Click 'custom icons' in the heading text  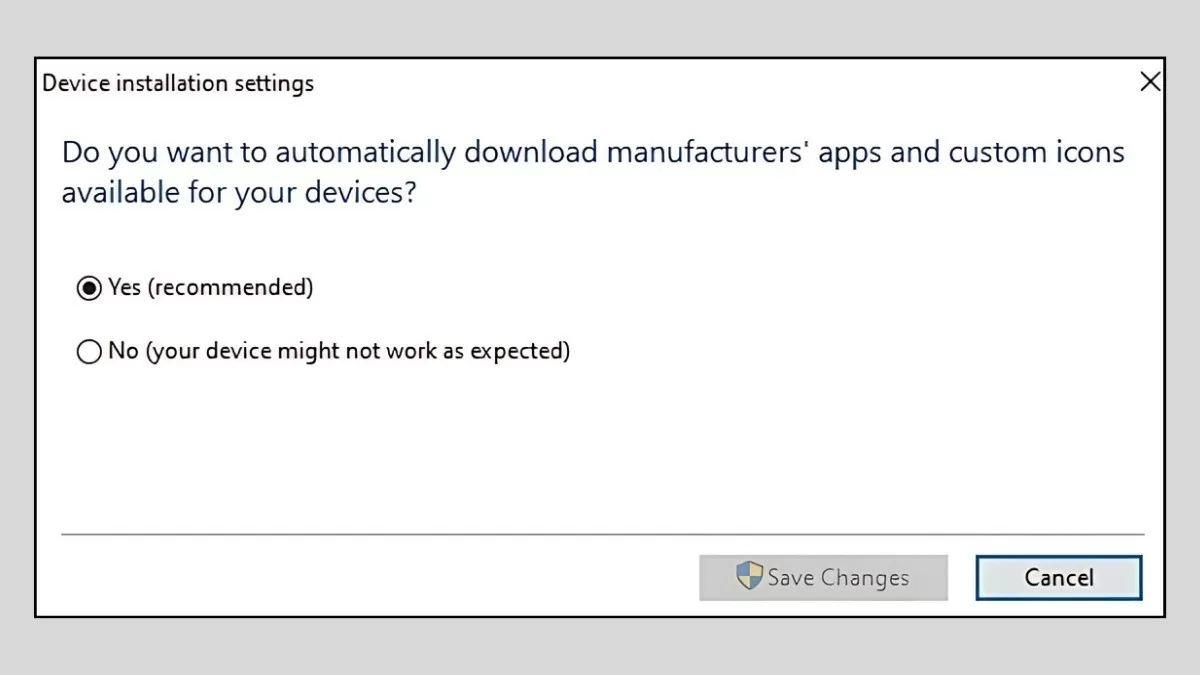pyautogui.click(x=1036, y=153)
